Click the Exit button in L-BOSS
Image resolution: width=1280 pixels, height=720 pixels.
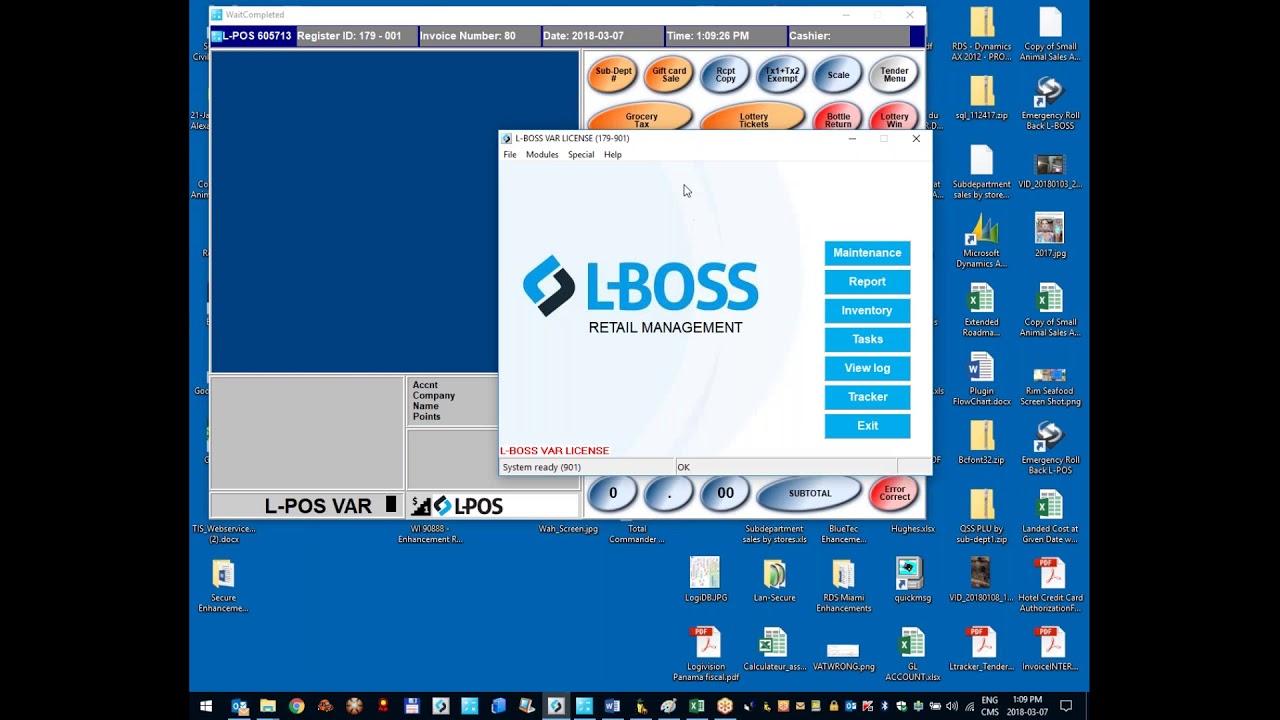pos(867,426)
